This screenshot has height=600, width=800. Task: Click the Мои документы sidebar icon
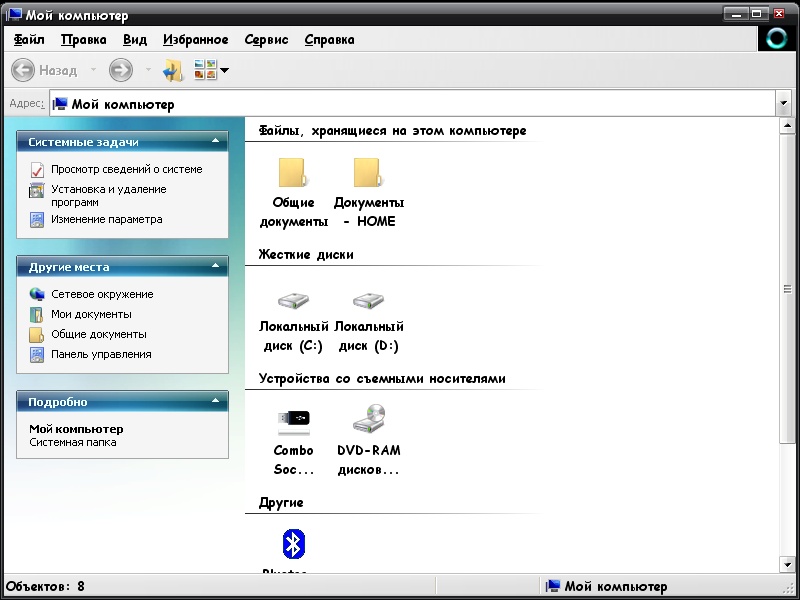[37, 314]
